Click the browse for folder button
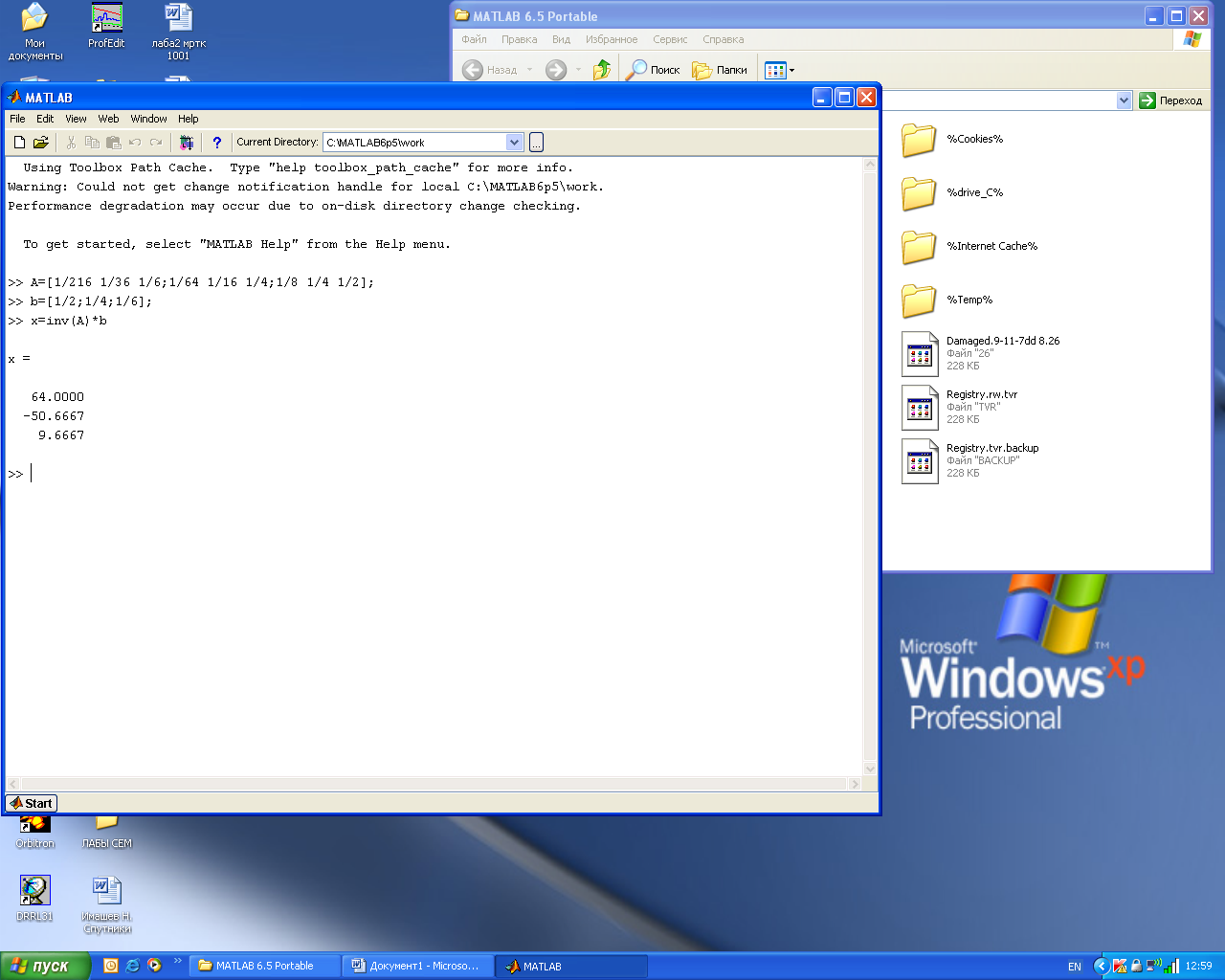 (x=536, y=143)
